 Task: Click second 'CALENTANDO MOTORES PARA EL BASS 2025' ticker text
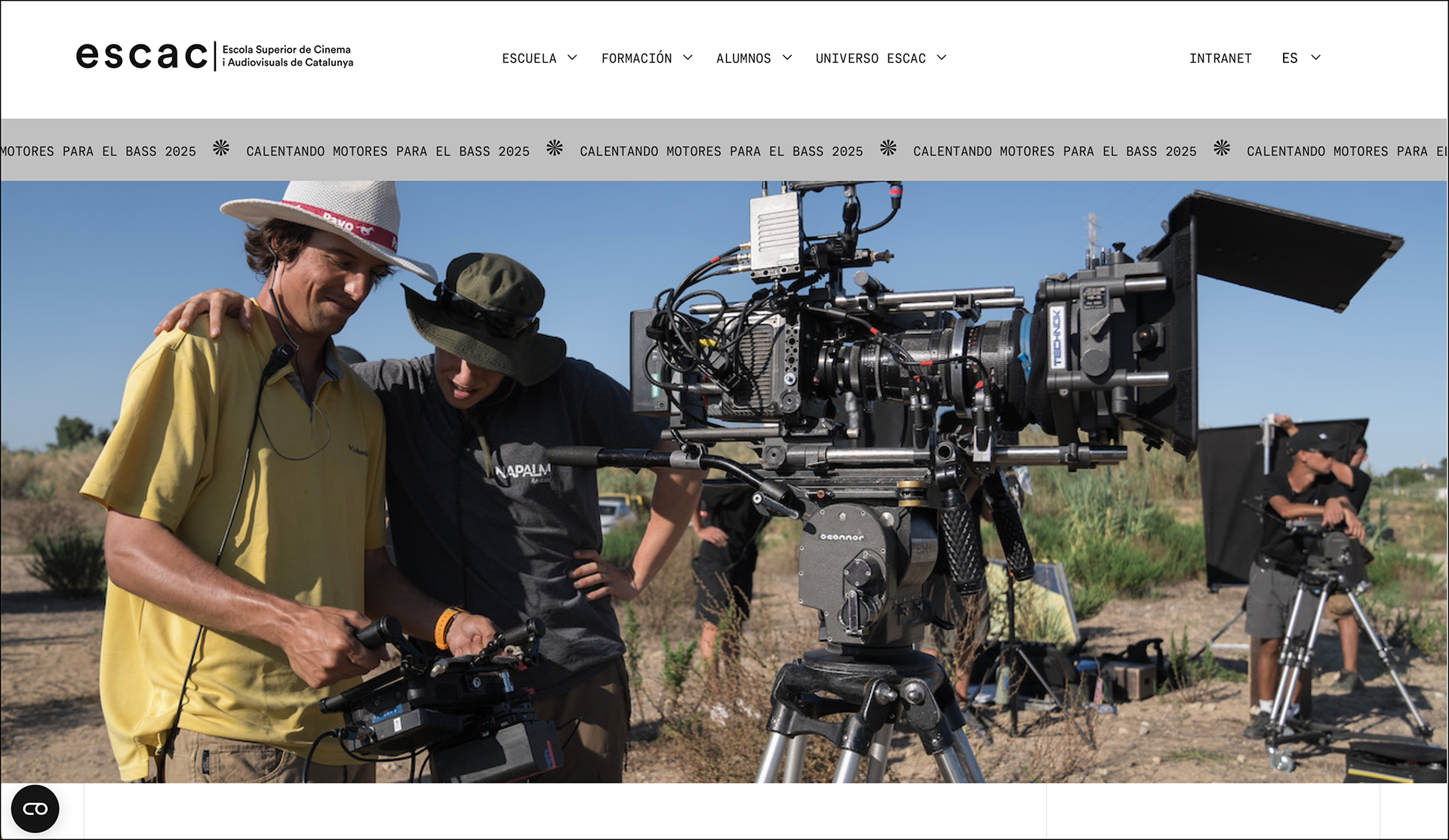[x=721, y=151]
